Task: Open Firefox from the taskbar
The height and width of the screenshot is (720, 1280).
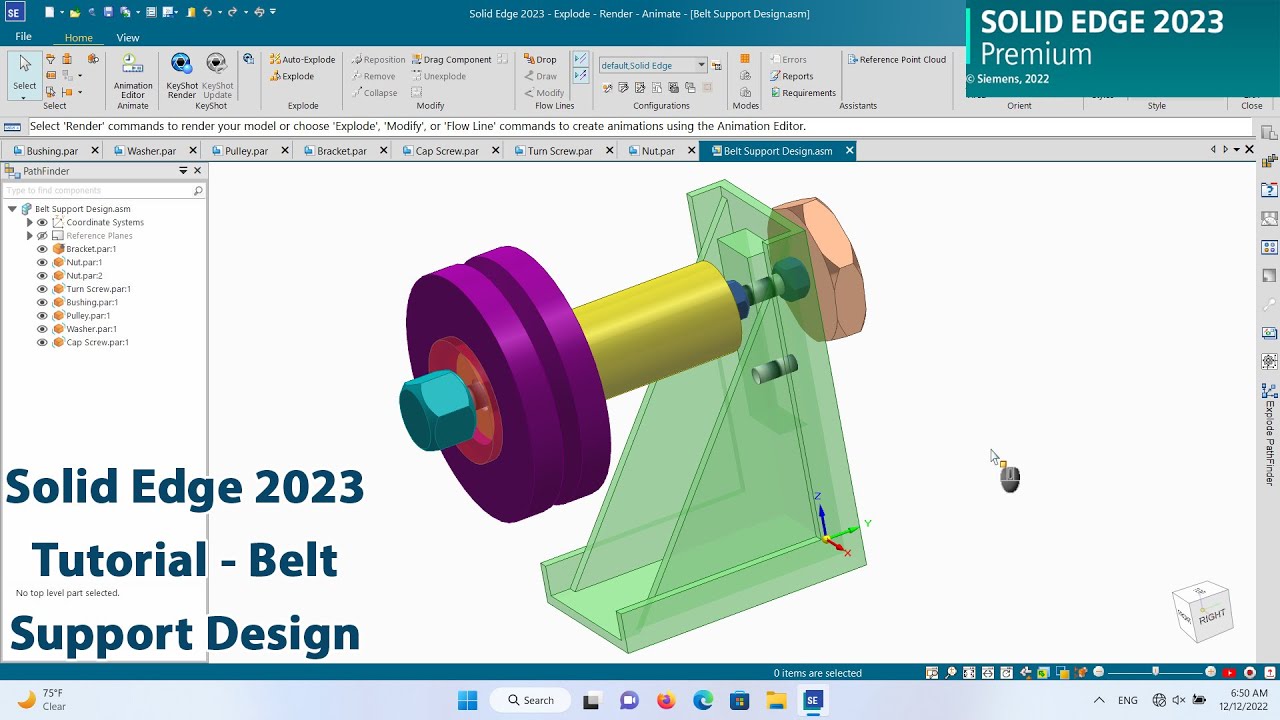Action: click(666, 700)
